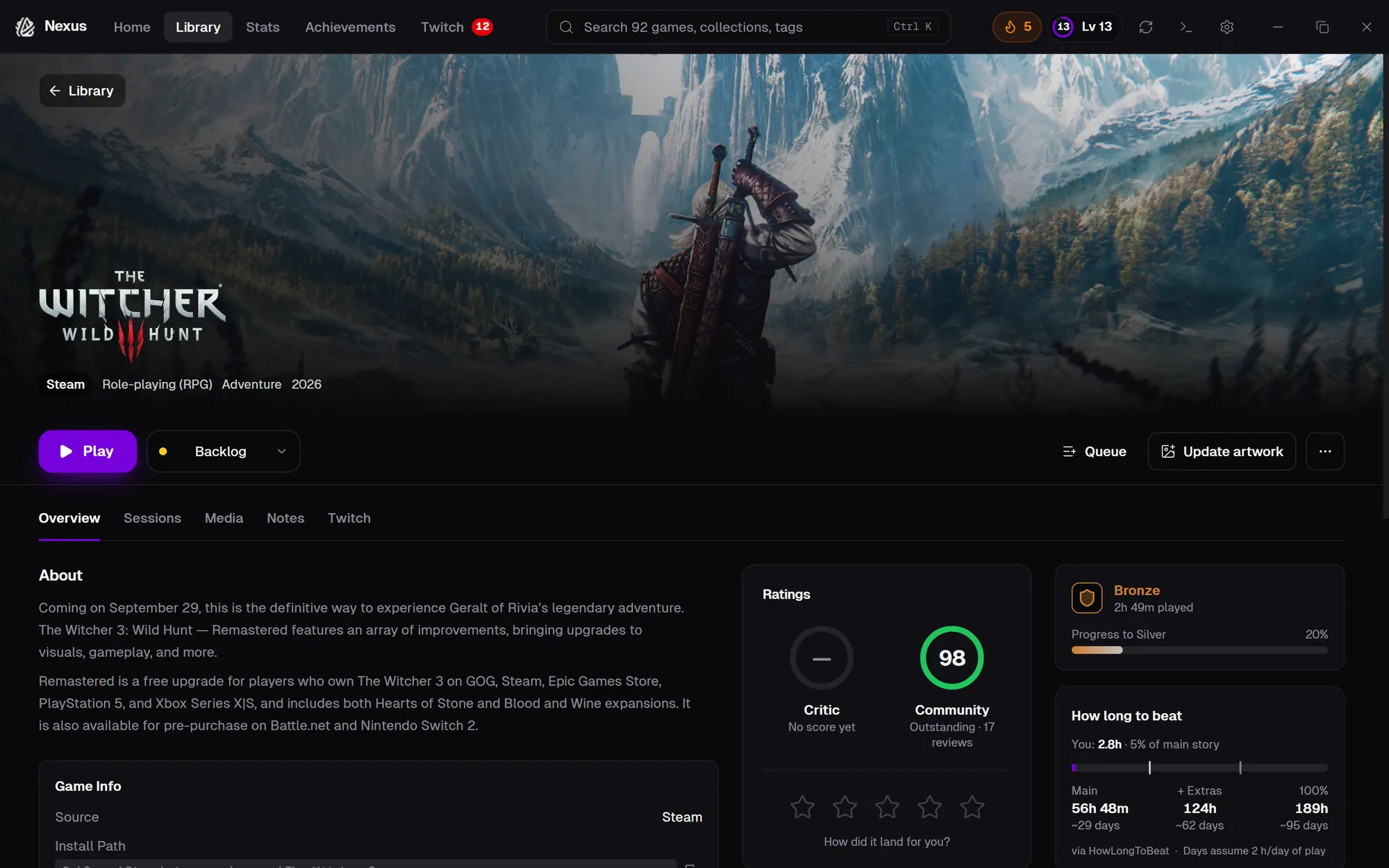Rate the game three stars

tap(887, 807)
